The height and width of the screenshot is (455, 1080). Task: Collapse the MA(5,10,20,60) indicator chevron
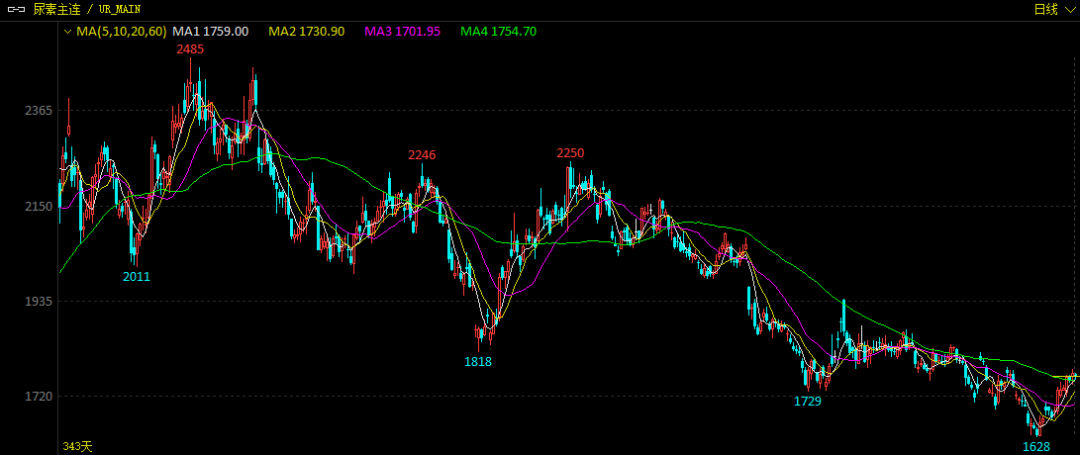click(67, 32)
